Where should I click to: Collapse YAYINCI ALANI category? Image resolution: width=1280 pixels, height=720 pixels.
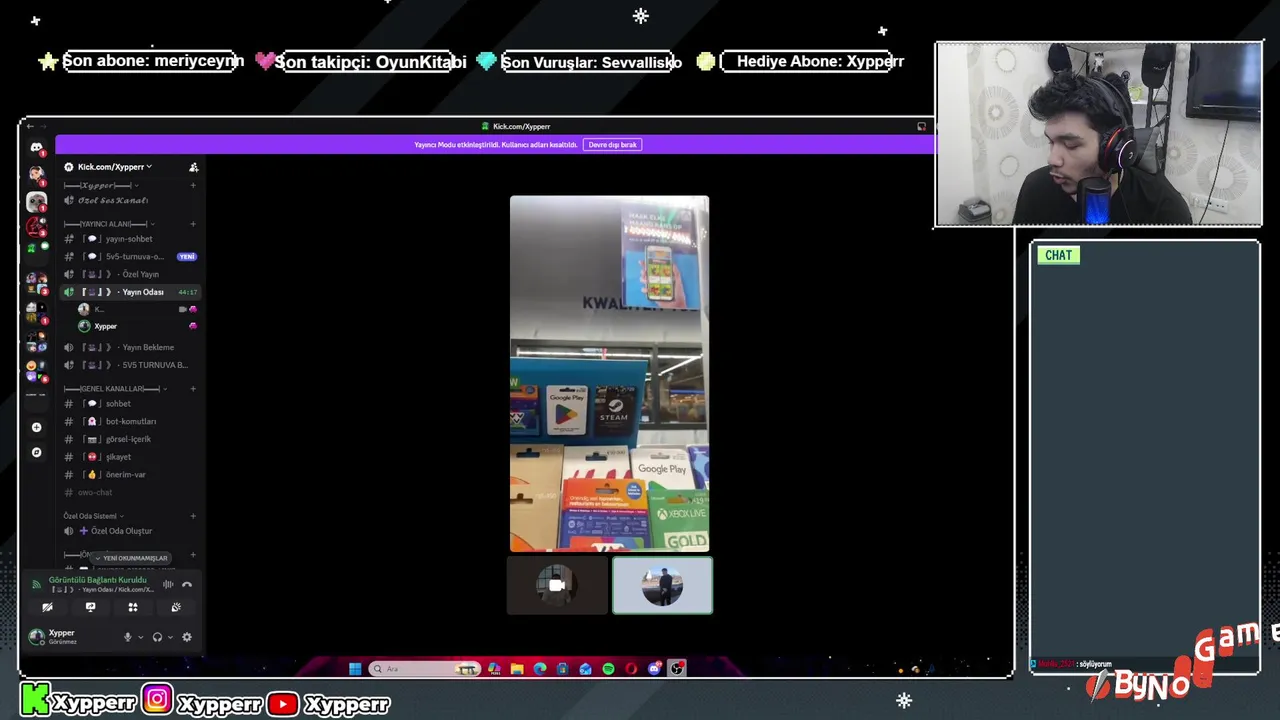click(x=108, y=224)
